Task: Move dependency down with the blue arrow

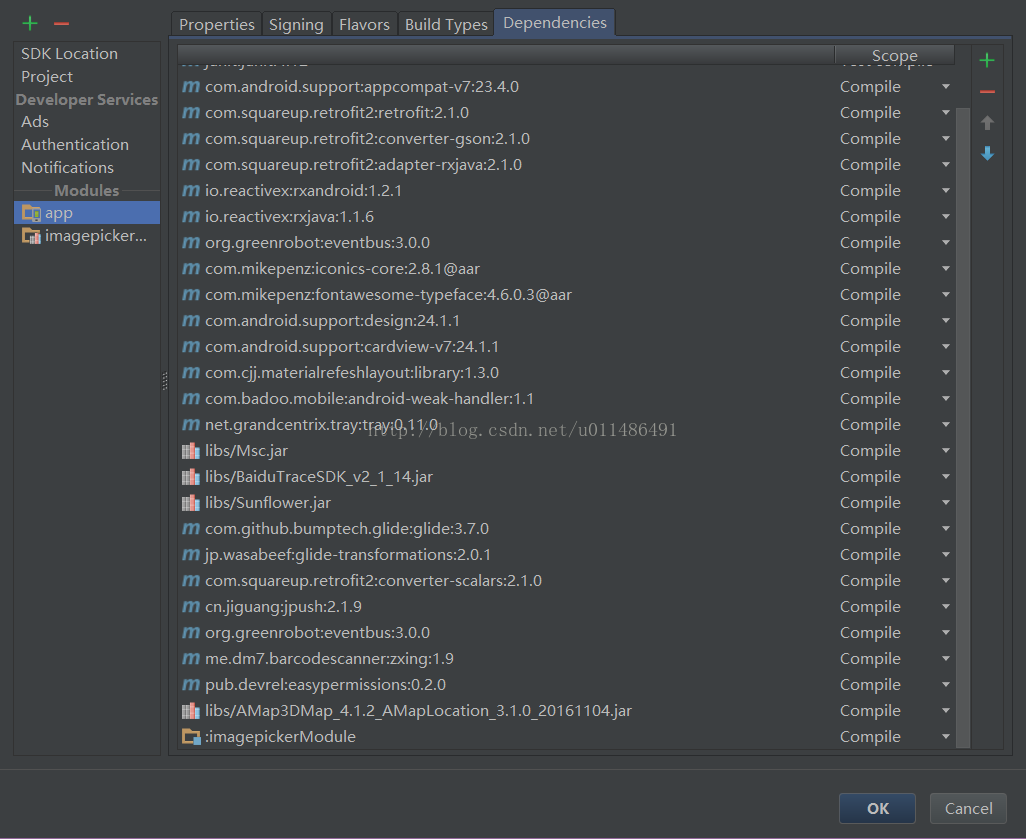Action: (987, 153)
